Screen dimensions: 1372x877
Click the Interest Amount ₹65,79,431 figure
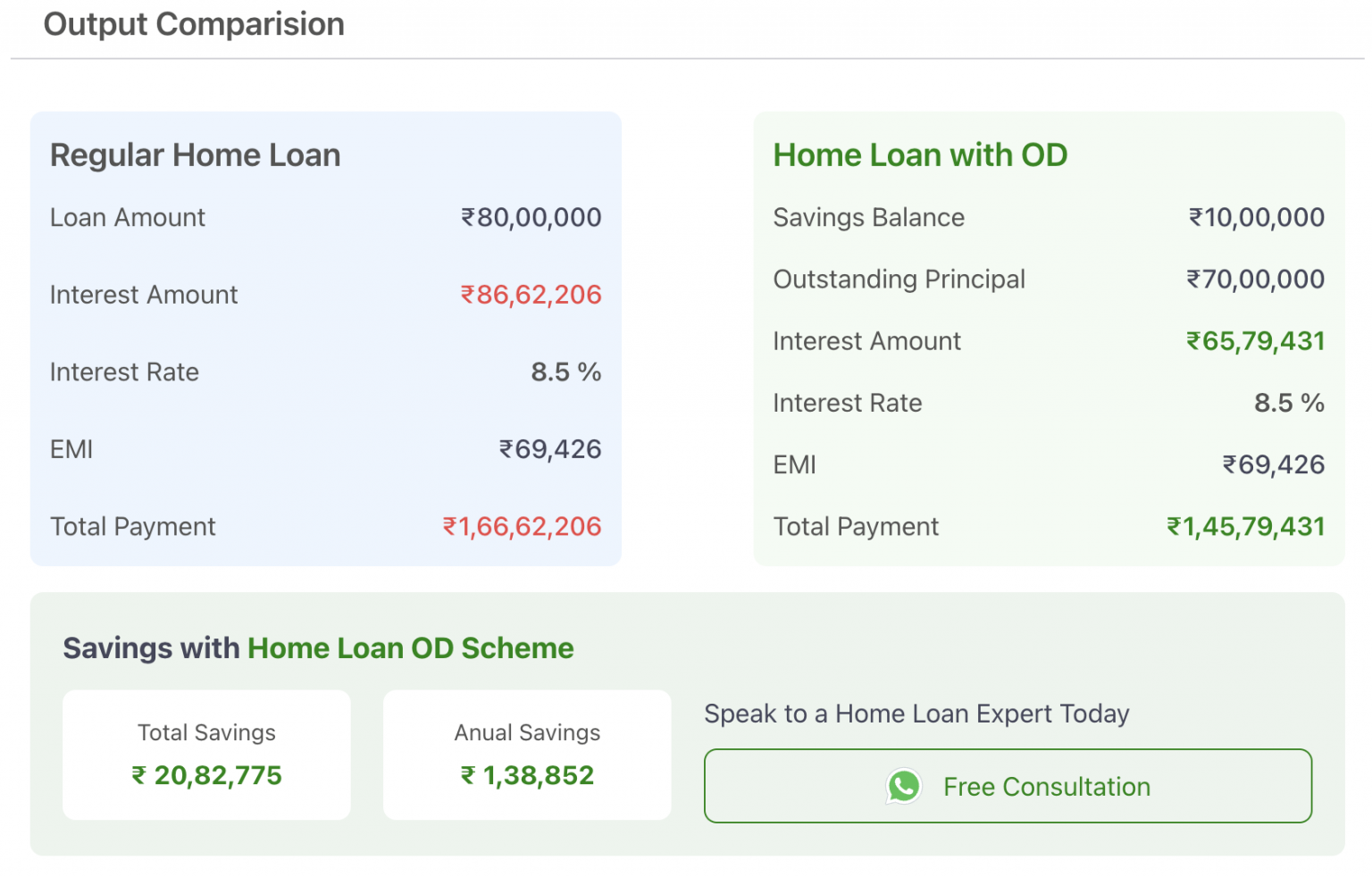coord(1254,340)
